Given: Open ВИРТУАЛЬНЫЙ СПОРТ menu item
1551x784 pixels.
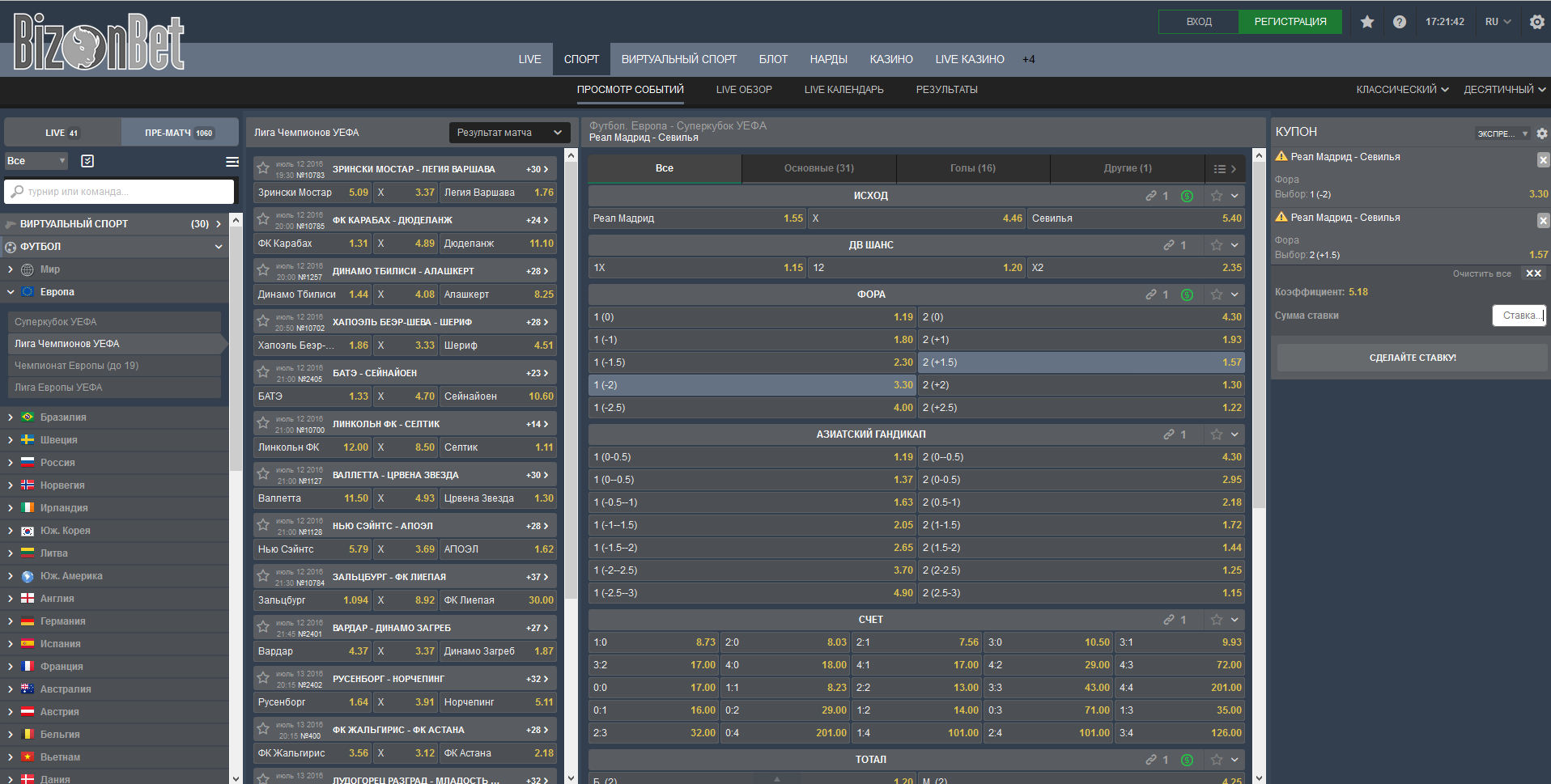Looking at the screenshot, I should (x=679, y=59).
